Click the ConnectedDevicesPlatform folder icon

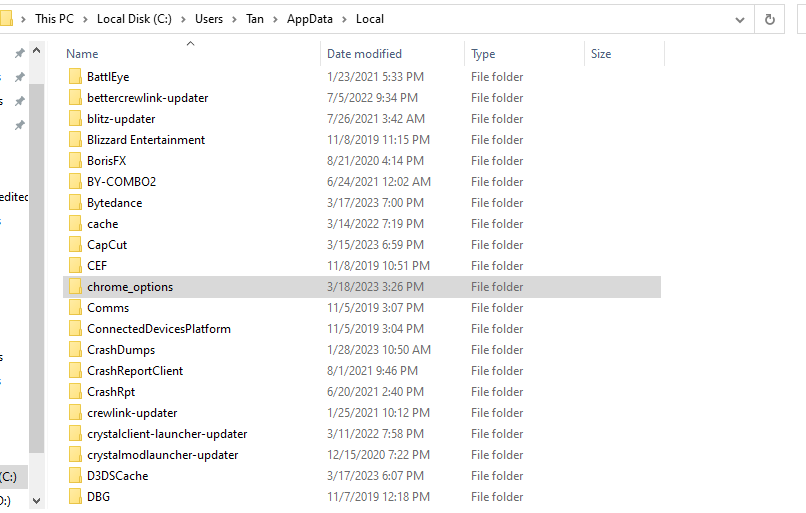click(75, 329)
